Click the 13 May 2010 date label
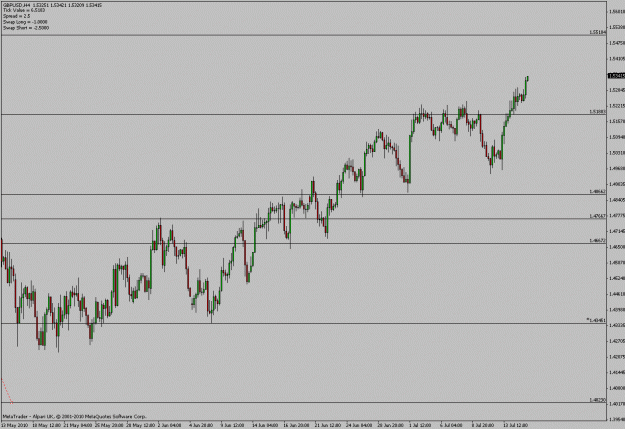 click(15, 425)
